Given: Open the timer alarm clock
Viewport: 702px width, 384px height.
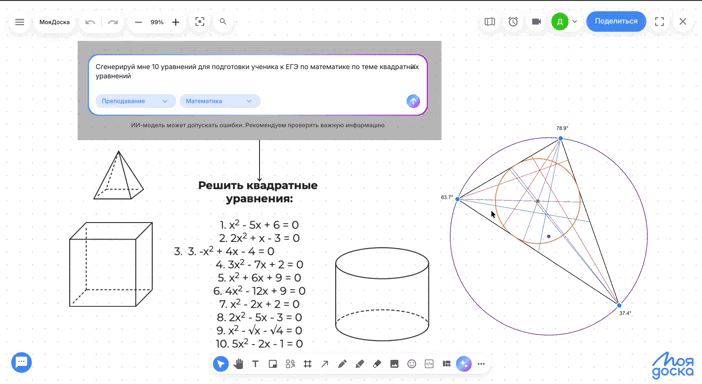Looking at the screenshot, I should [x=513, y=21].
